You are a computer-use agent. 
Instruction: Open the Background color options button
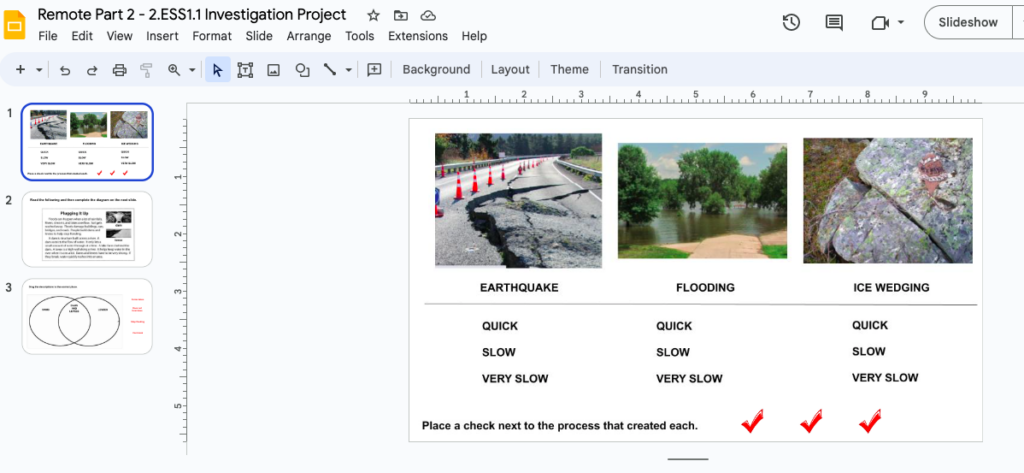pyautogui.click(x=436, y=69)
